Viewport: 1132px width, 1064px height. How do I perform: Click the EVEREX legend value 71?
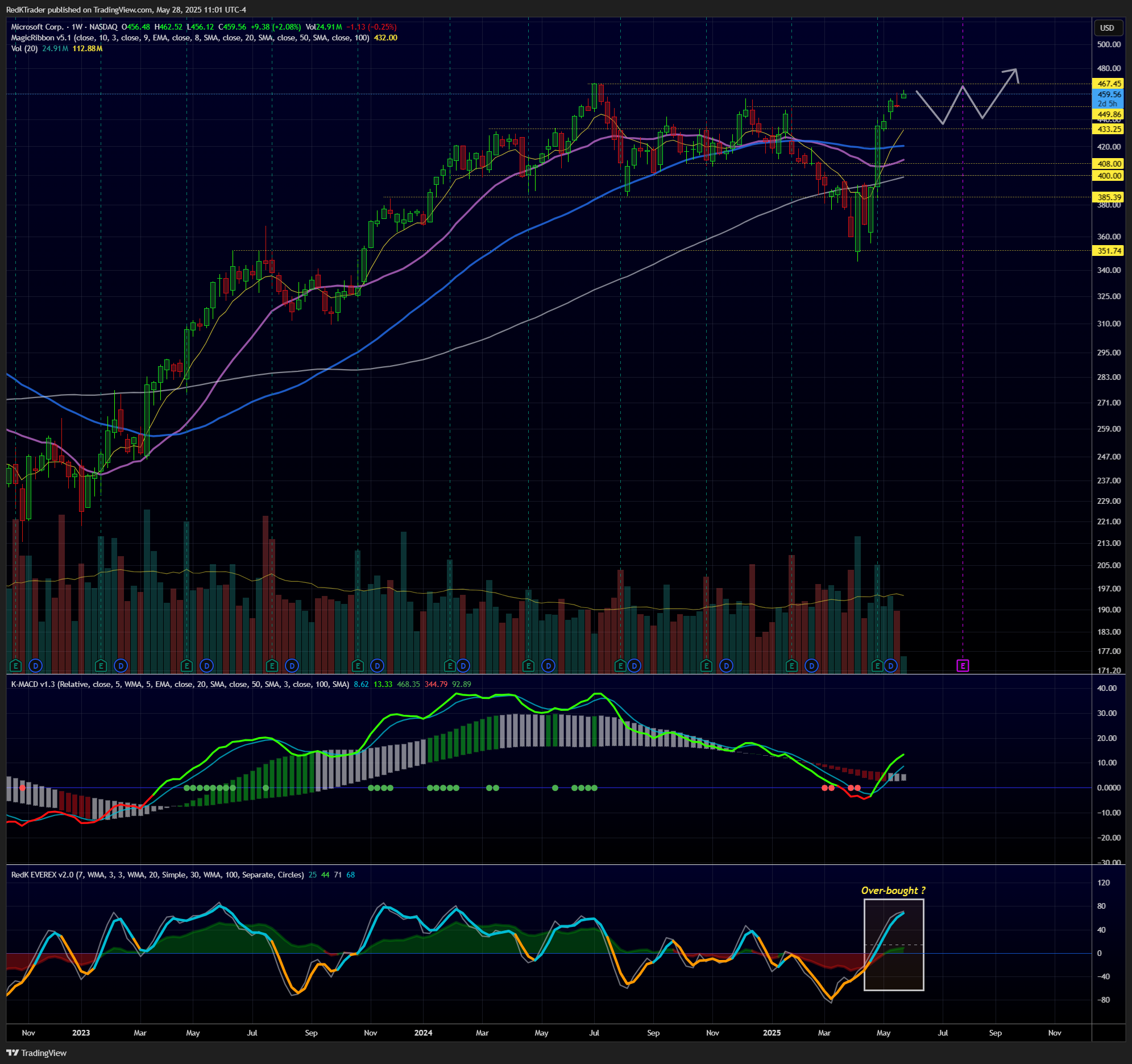(x=338, y=875)
